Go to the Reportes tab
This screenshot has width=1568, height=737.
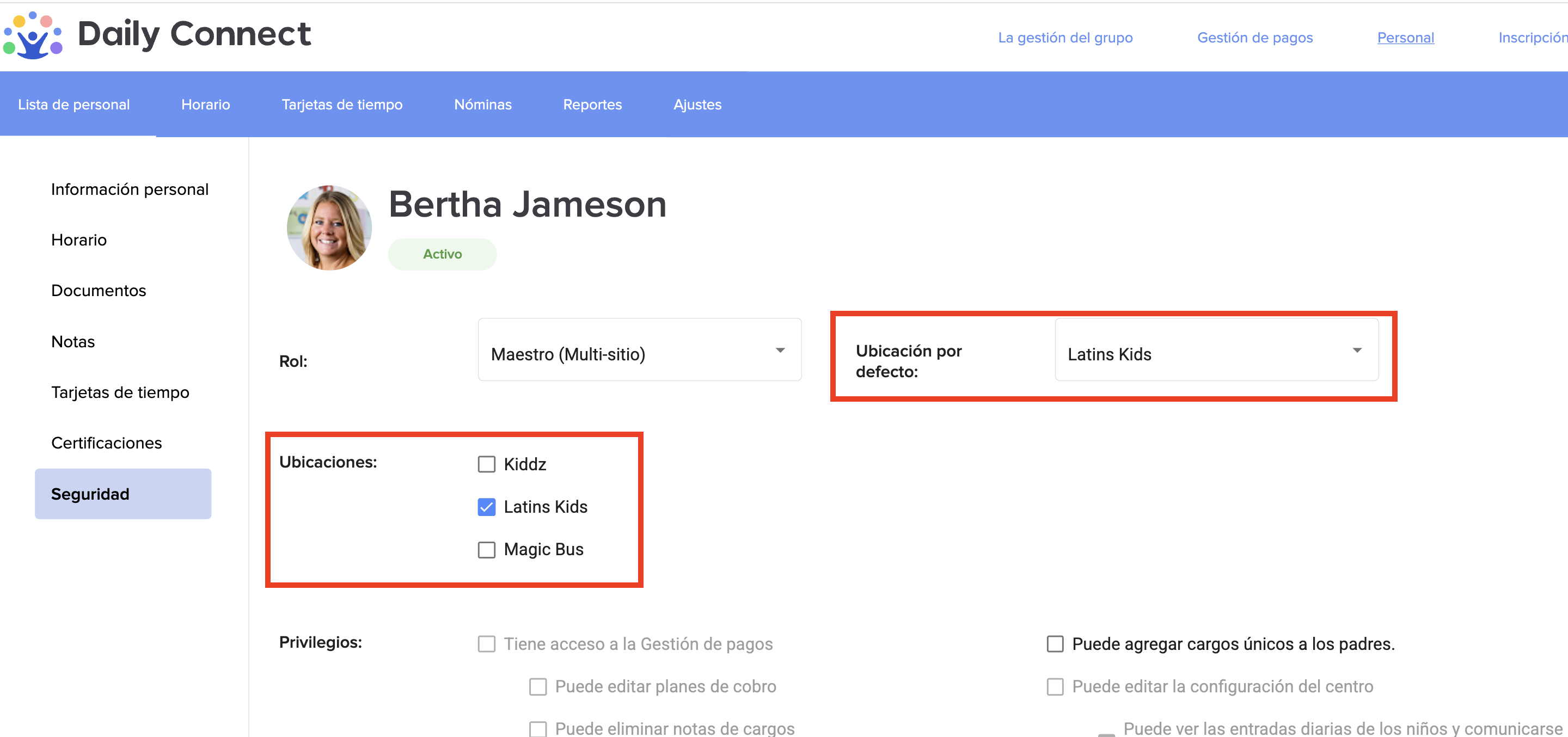592,105
